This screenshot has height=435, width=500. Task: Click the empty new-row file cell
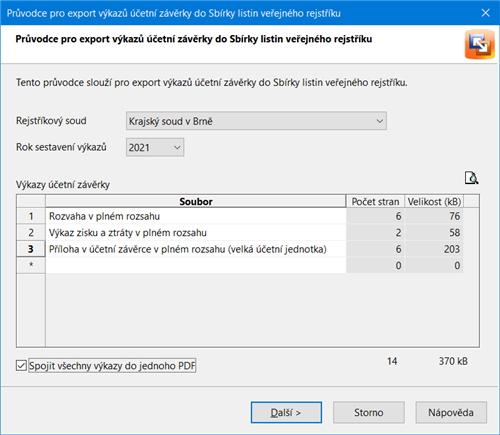point(196,266)
